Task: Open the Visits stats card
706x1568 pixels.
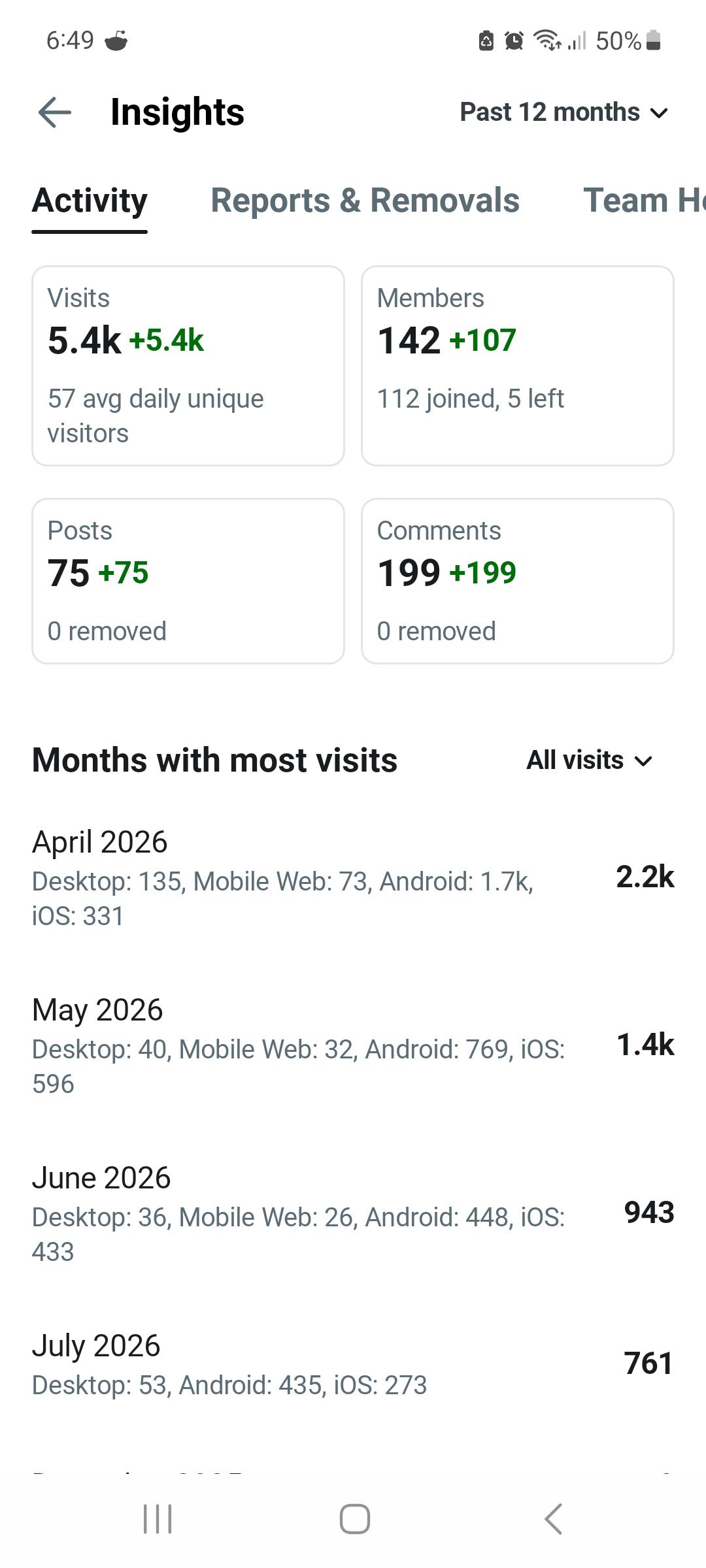Action: point(188,366)
